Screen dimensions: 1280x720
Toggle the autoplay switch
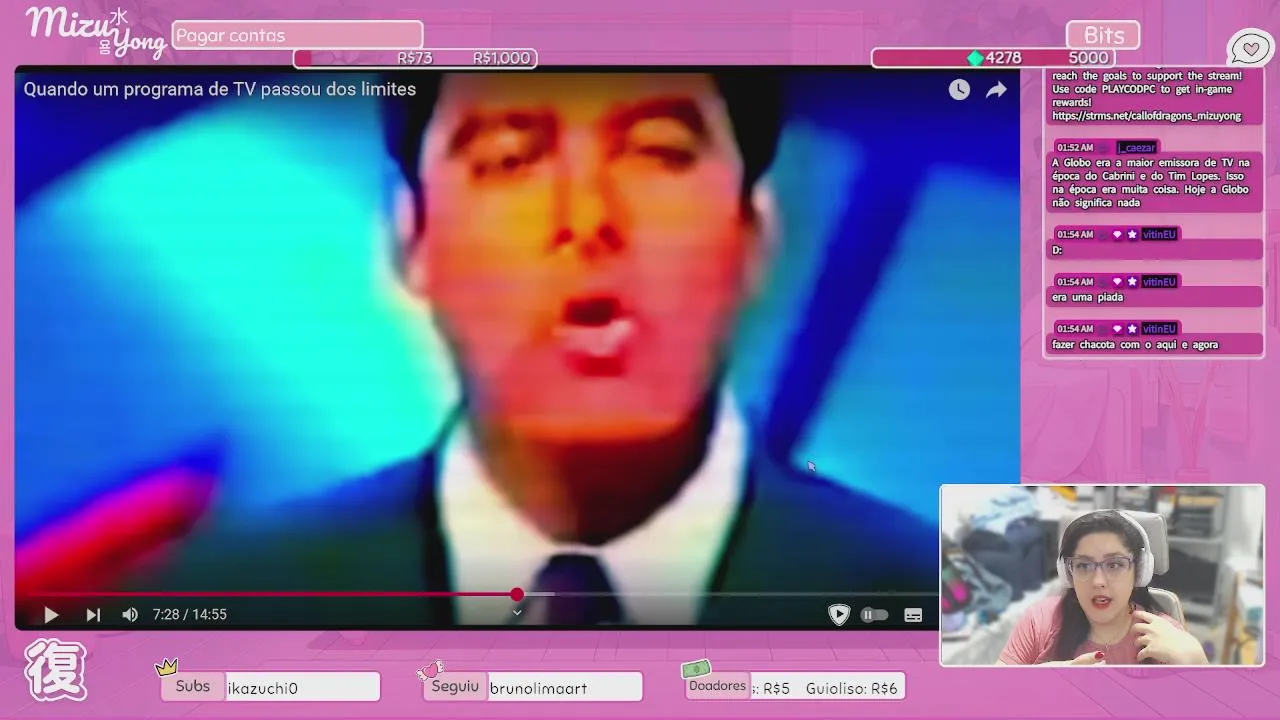click(x=873, y=615)
